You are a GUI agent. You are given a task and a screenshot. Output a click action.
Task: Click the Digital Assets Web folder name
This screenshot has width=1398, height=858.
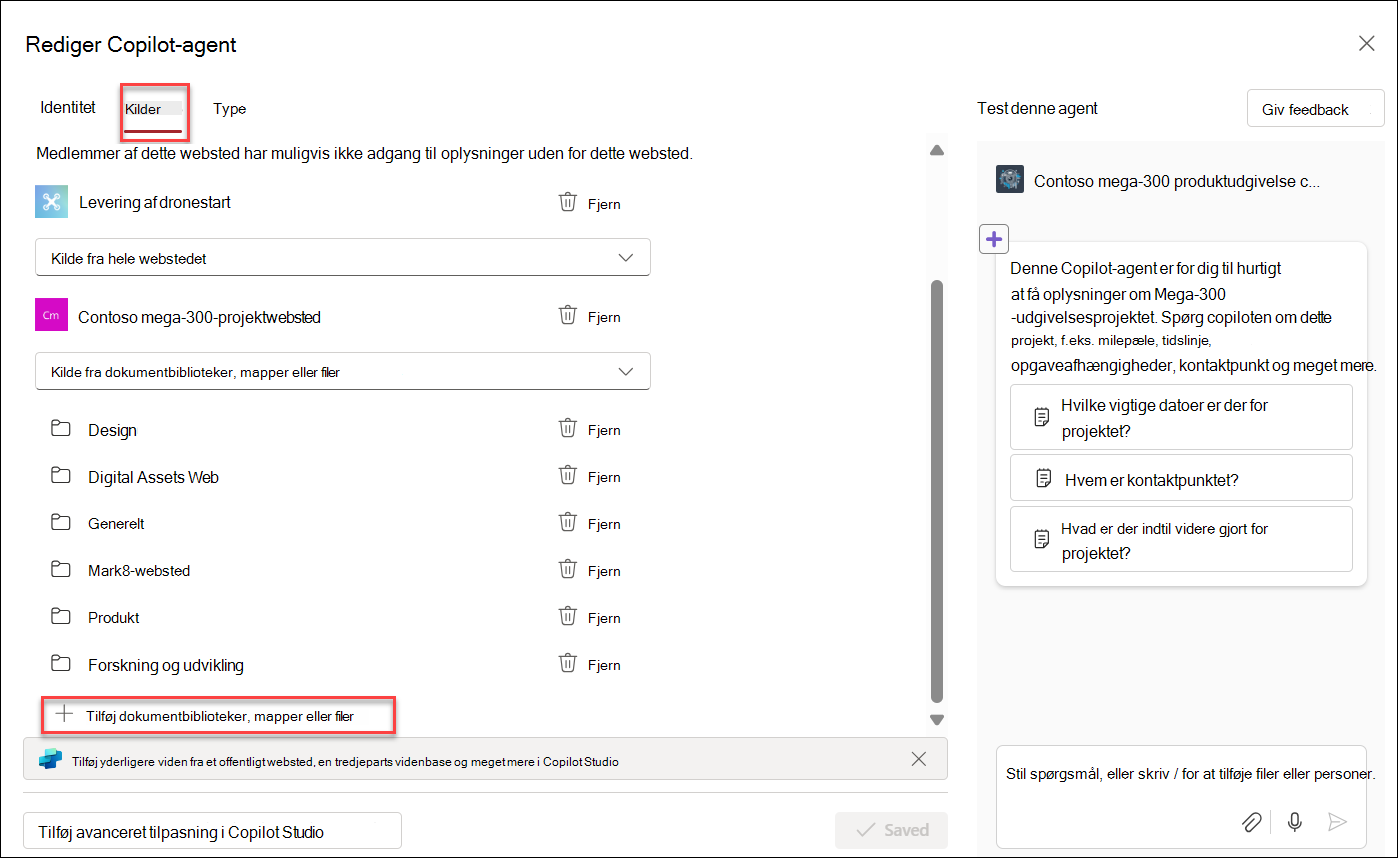point(153,477)
